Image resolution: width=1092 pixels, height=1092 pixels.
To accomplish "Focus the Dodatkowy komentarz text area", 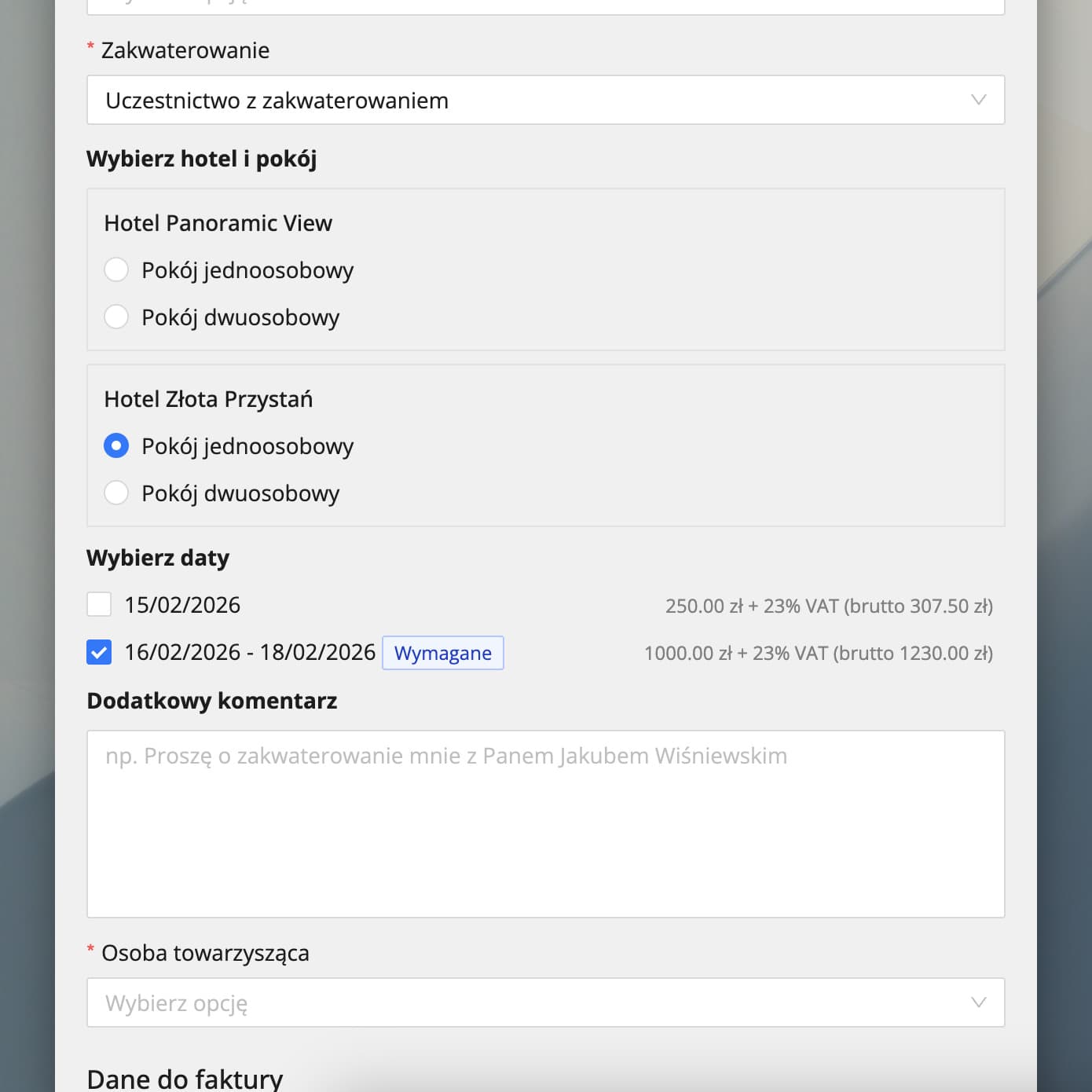I will point(545,824).
